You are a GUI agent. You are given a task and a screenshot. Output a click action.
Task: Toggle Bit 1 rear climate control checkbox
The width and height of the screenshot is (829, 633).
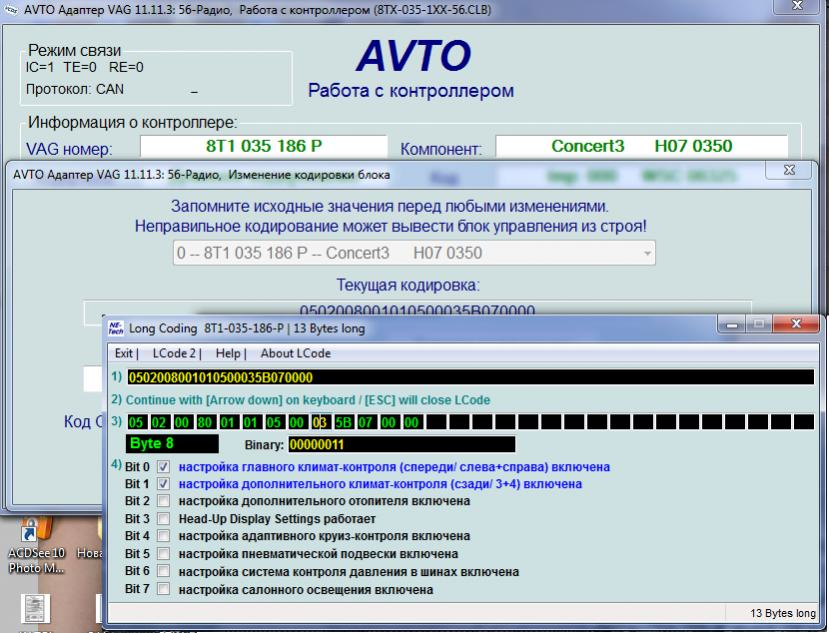point(163,484)
